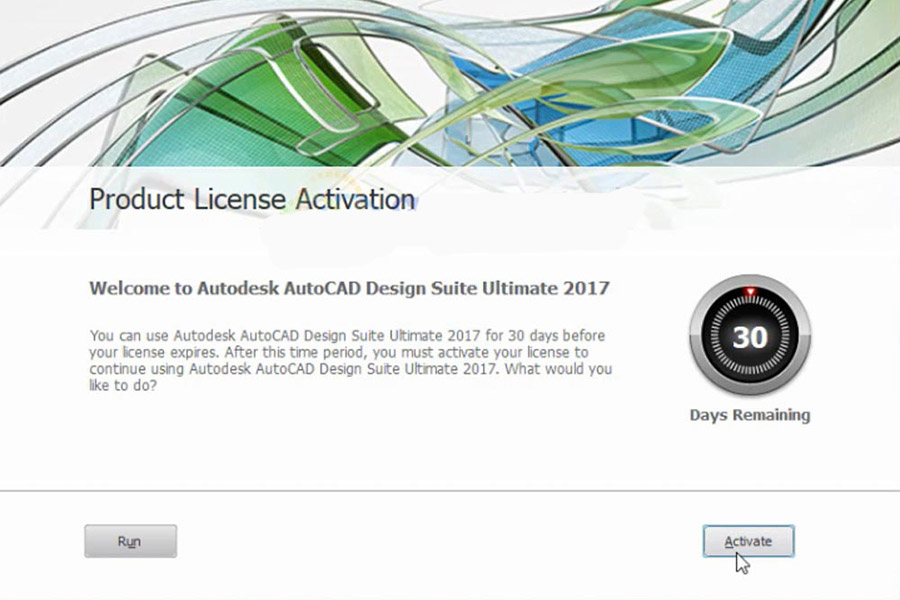Click the "continue using Autodesk" text line
This screenshot has width=900, height=600.
pyautogui.click(x=350, y=369)
